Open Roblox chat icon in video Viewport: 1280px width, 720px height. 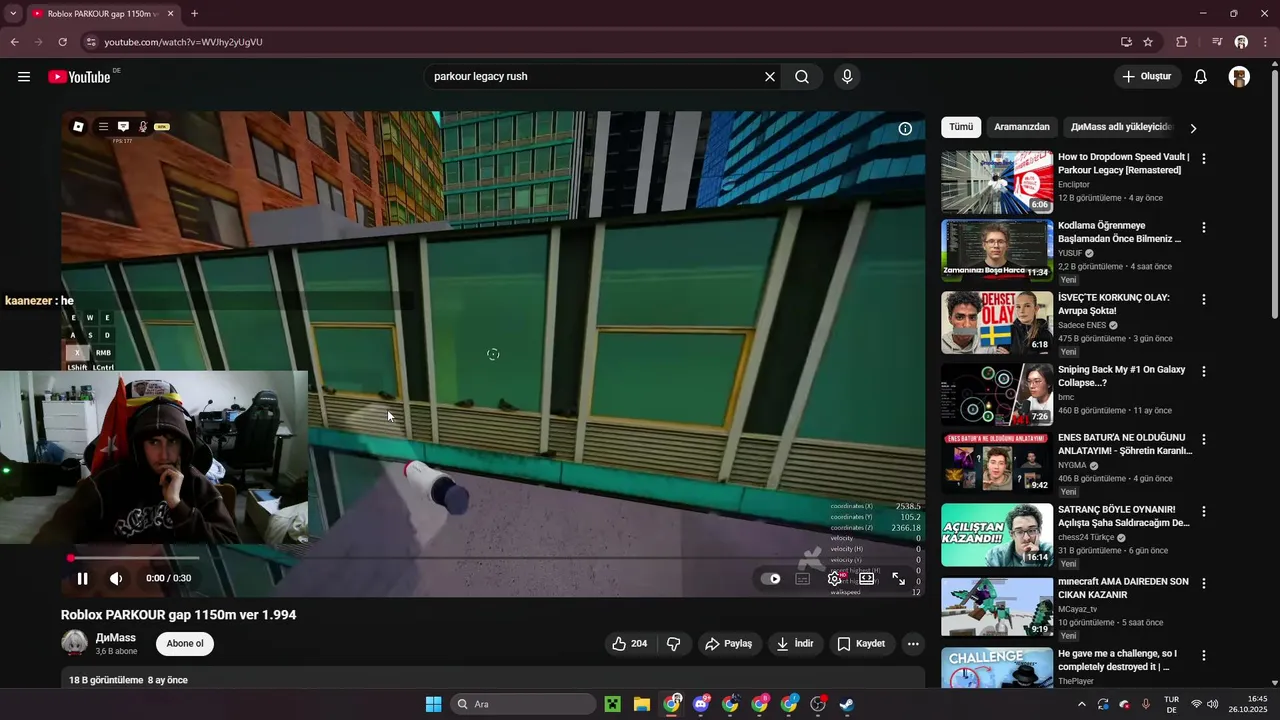[123, 127]
